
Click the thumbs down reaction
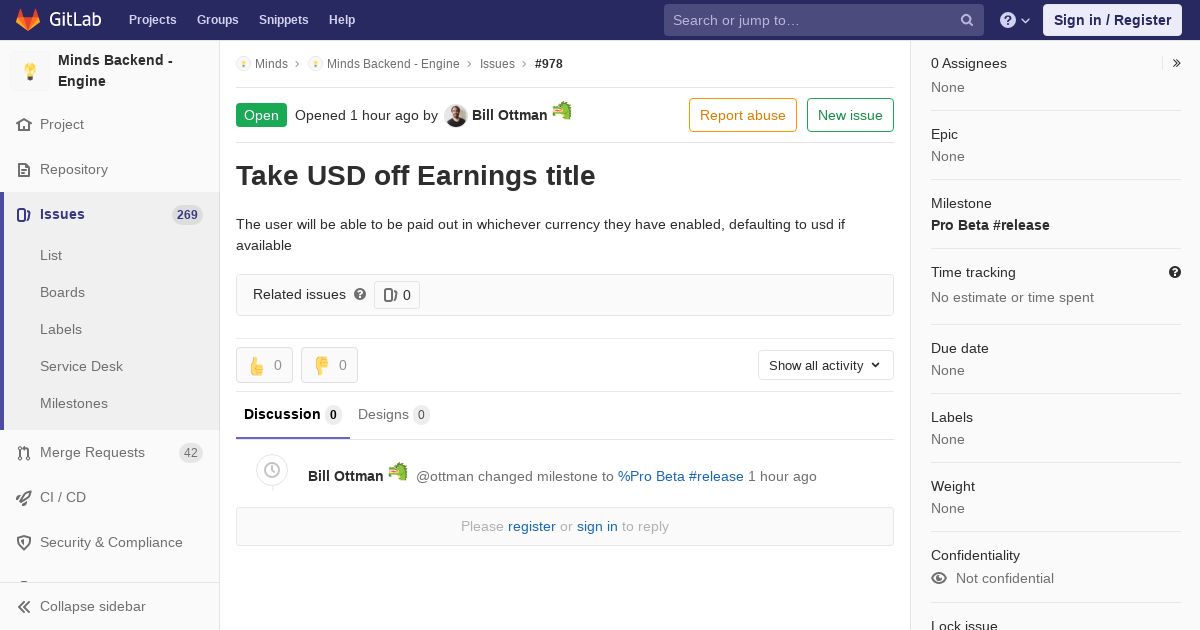coord(329,365)
